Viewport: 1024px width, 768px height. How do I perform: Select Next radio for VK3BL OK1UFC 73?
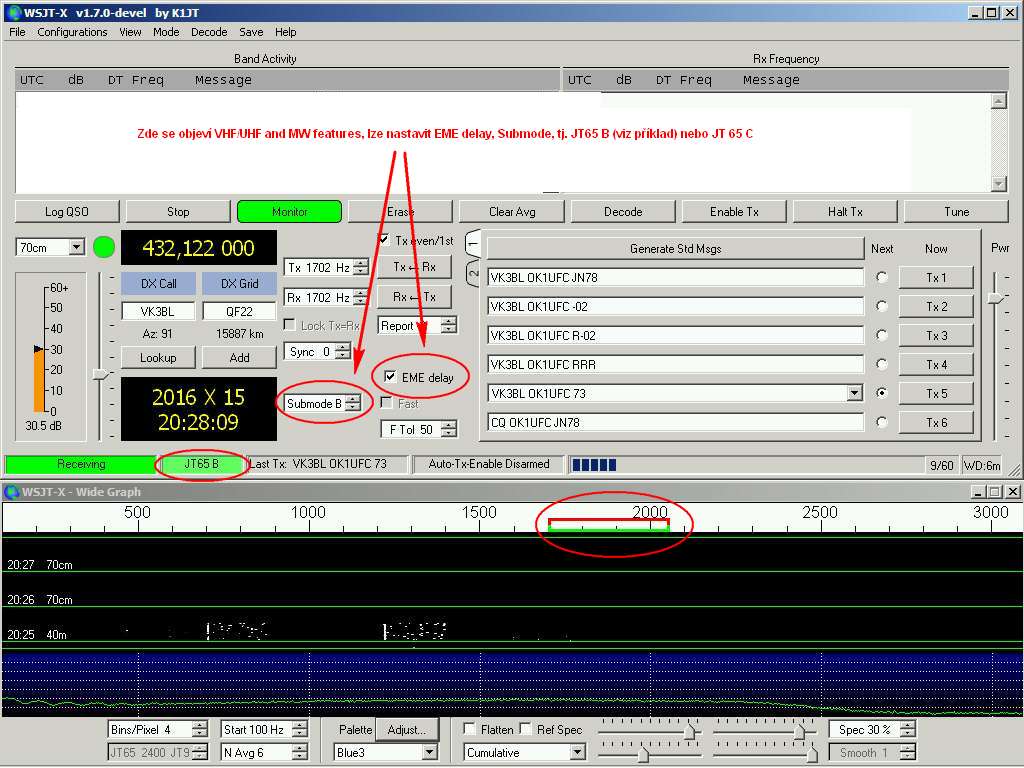click(882, 393)
